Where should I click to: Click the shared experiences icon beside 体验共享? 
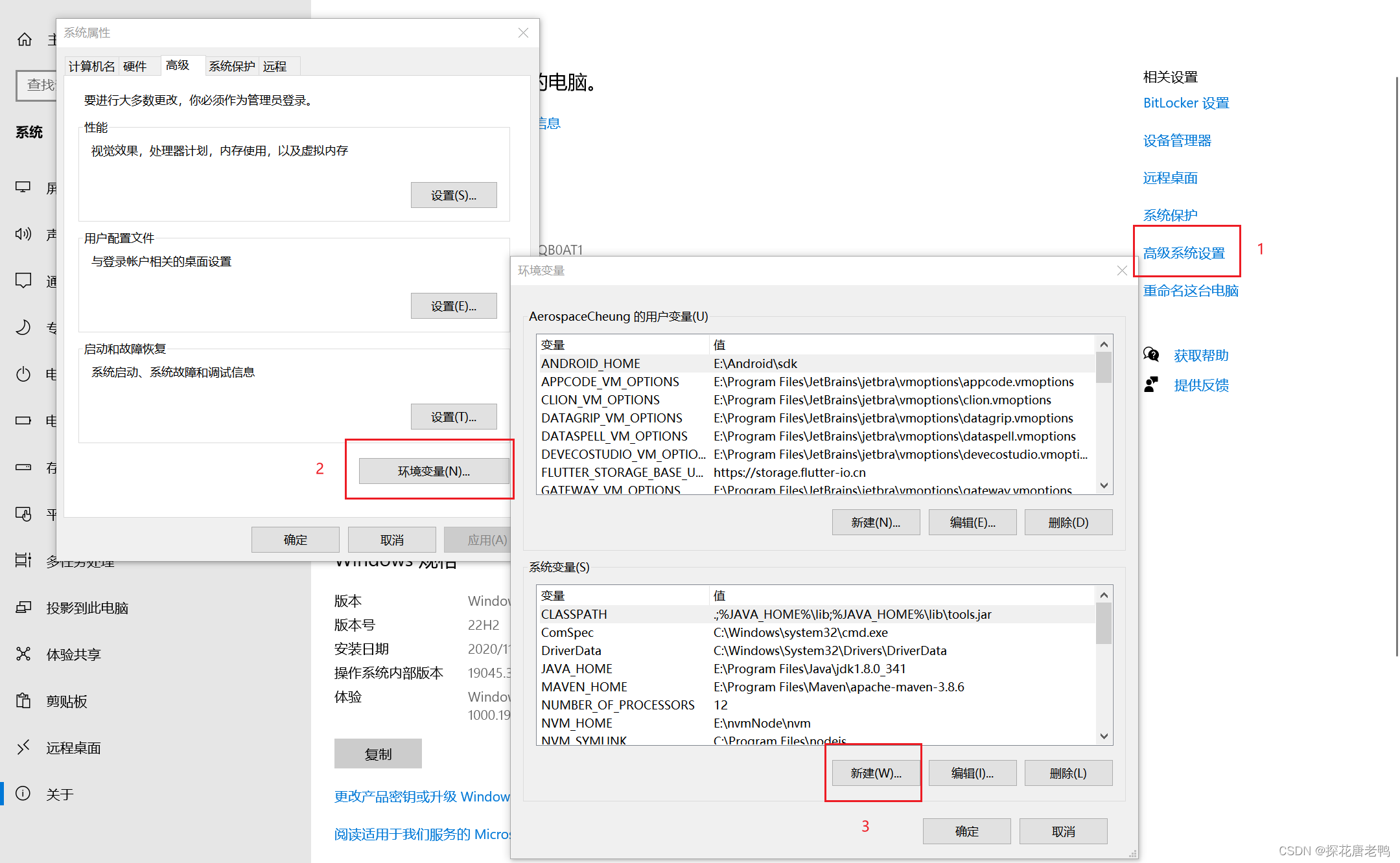(x=23, y=654)
